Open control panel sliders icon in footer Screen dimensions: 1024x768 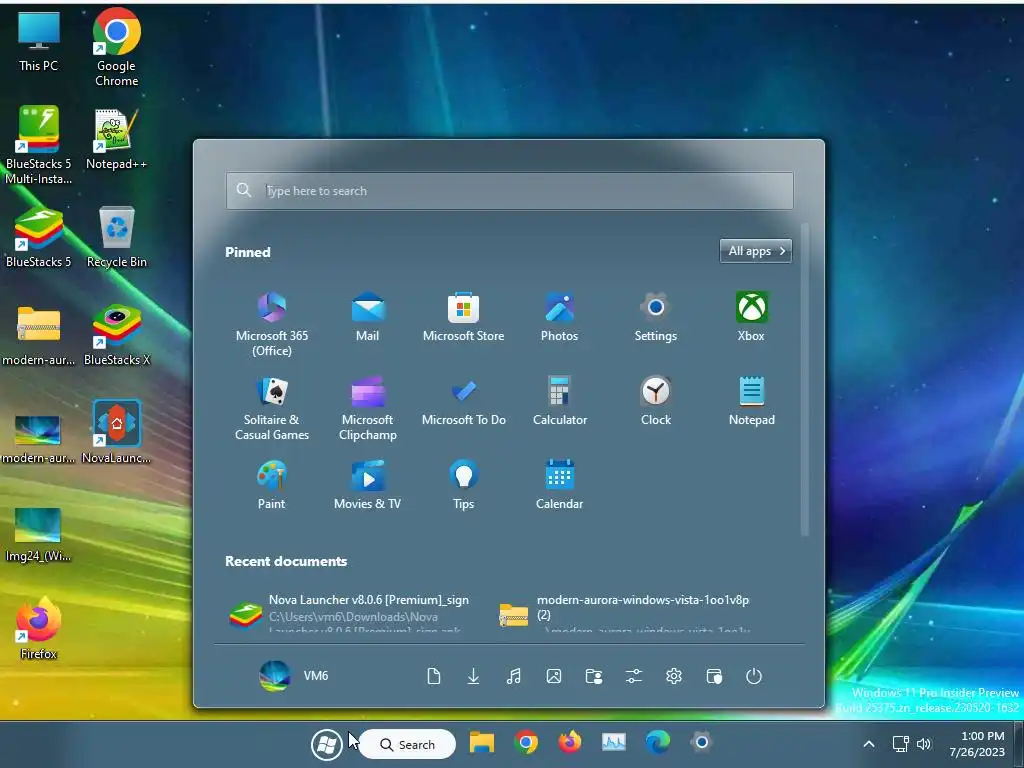[634, 676]
